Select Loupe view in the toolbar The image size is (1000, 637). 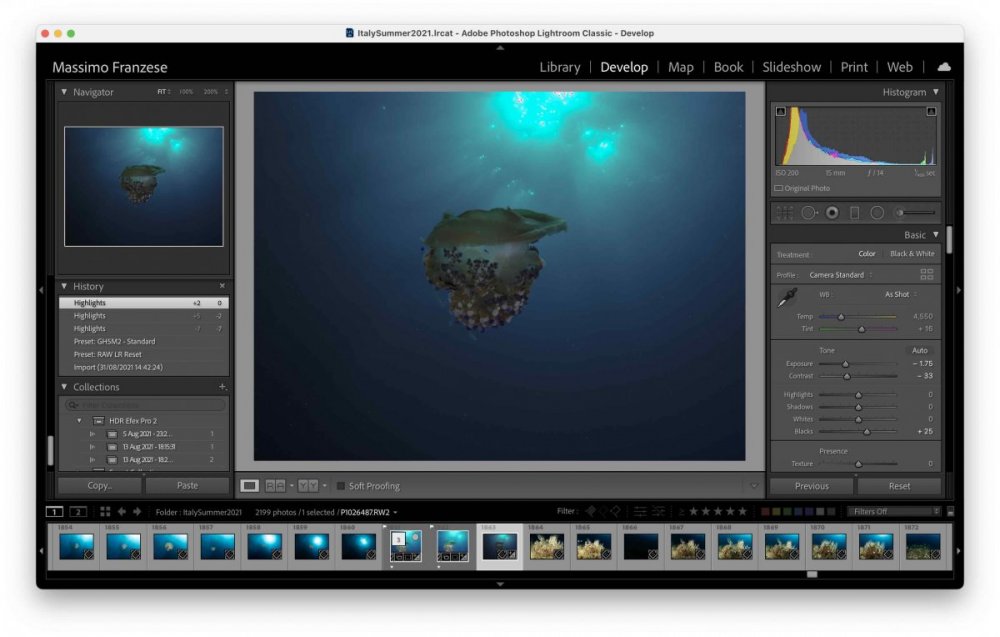[x=249, y=486]
